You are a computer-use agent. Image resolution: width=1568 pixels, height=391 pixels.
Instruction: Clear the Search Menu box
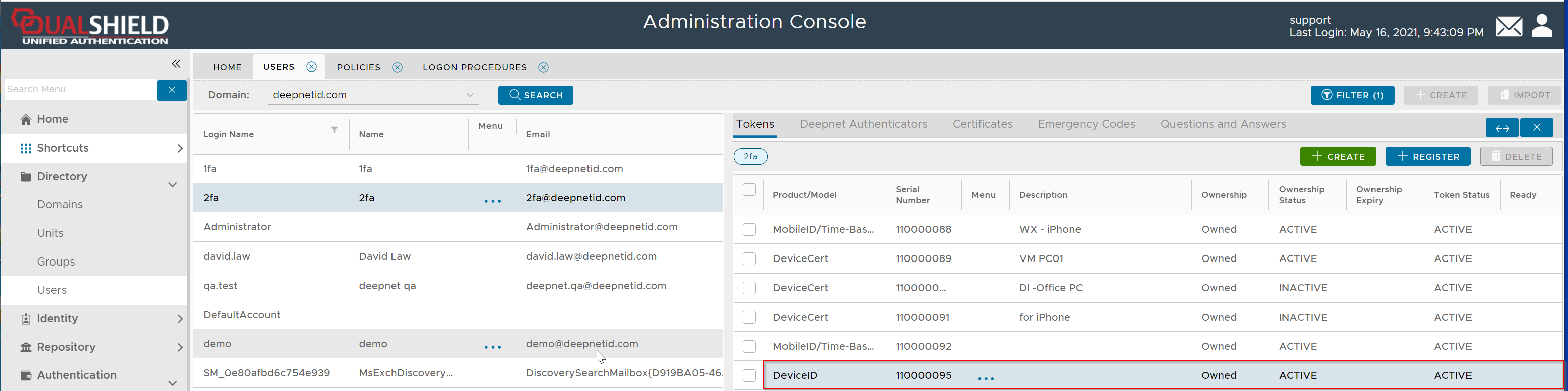pos(172,90)
